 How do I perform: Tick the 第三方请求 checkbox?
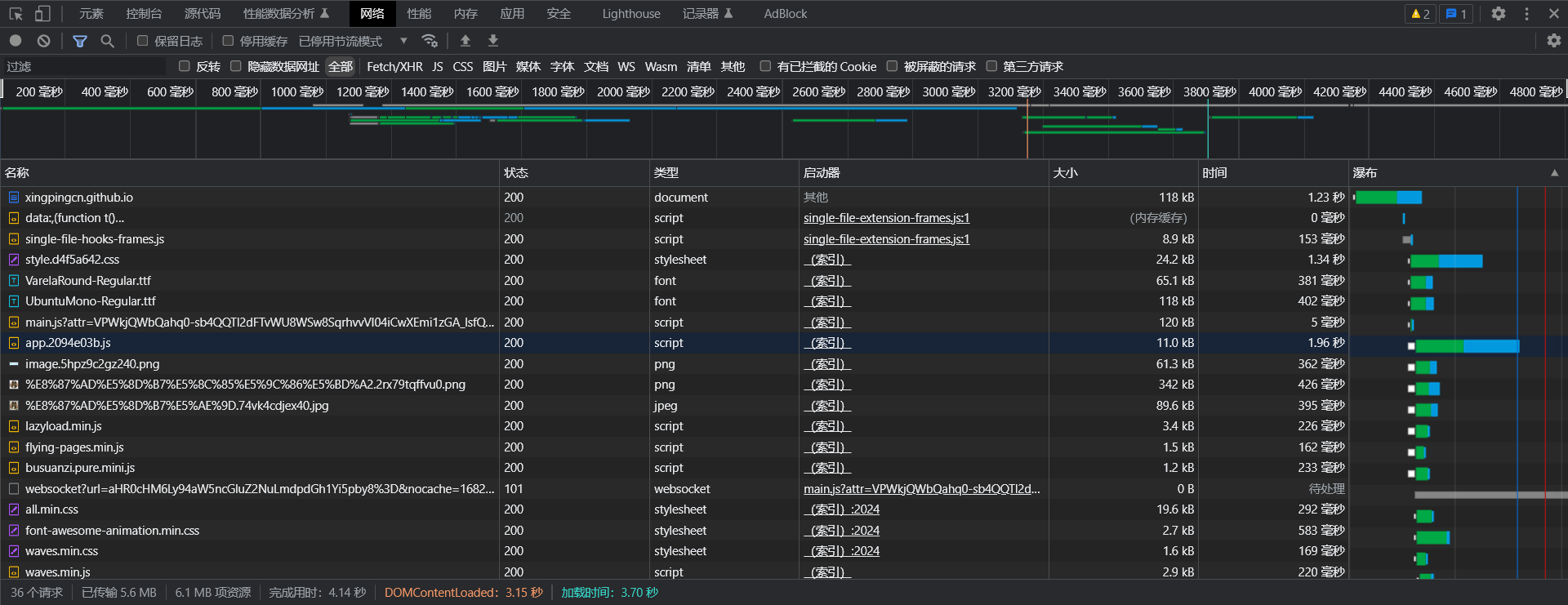point(992,66)
